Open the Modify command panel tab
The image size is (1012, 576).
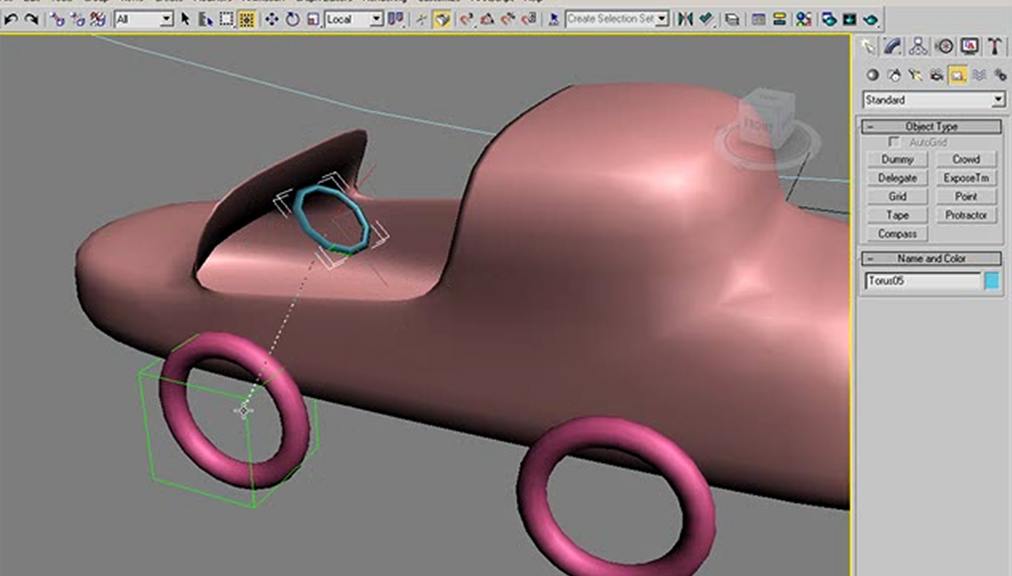[x=893, y=46]
